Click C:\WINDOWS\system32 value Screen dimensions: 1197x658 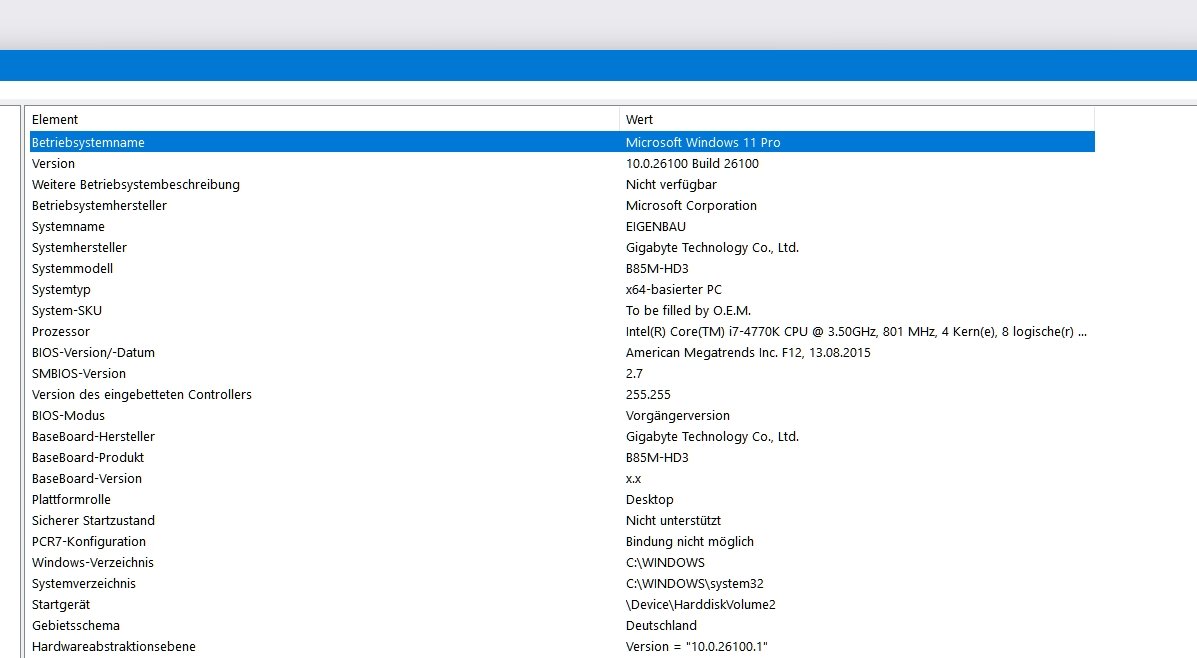click(695, 583)
